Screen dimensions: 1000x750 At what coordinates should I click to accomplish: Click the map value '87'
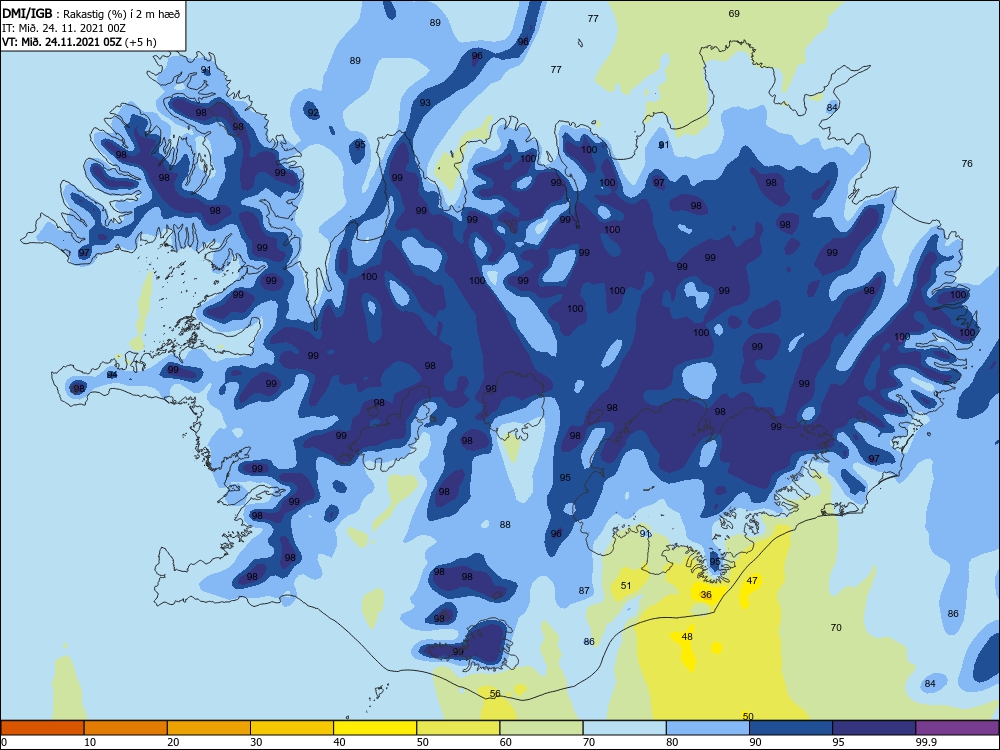(584, 591)
